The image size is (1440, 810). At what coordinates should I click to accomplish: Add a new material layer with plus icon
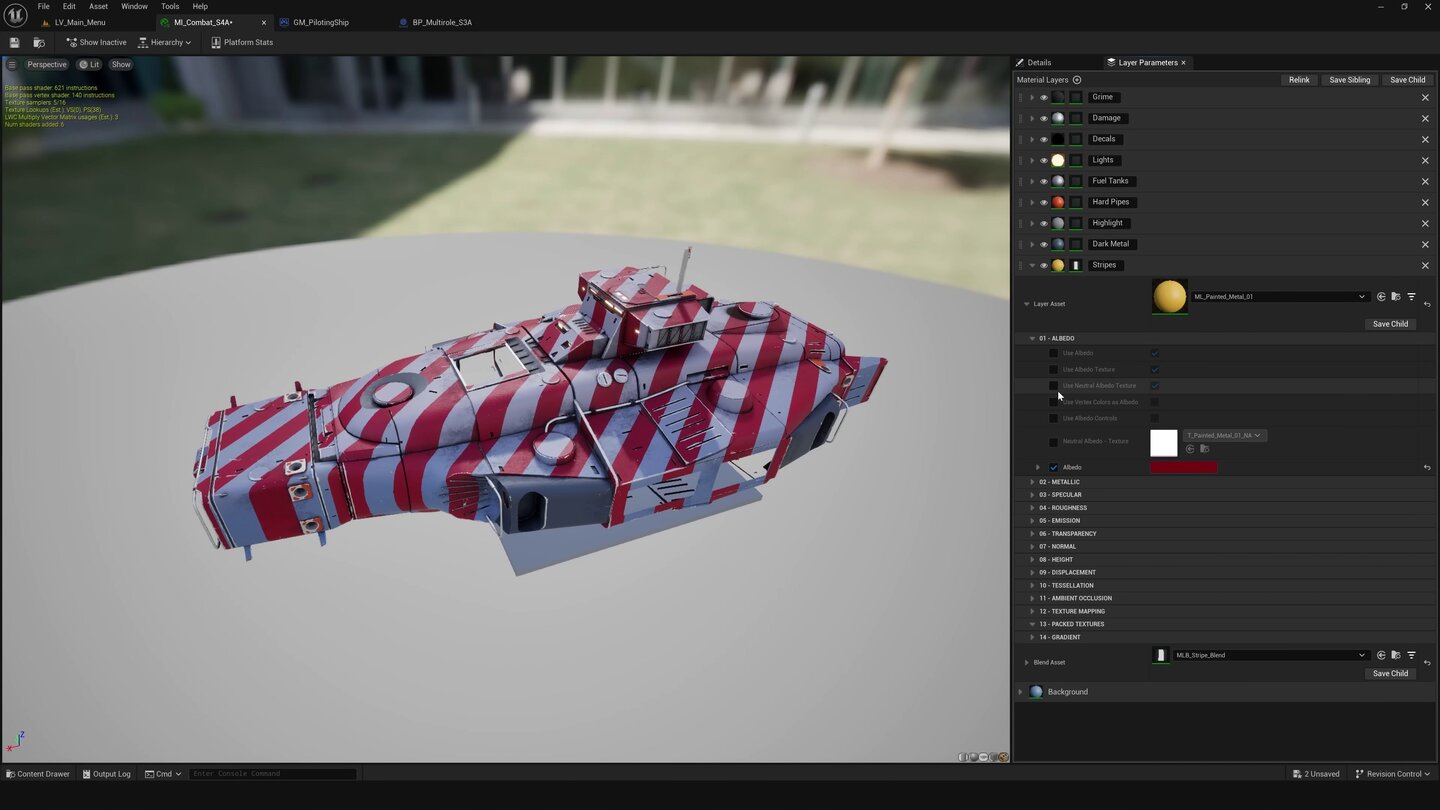click(x=1077, y=80)
